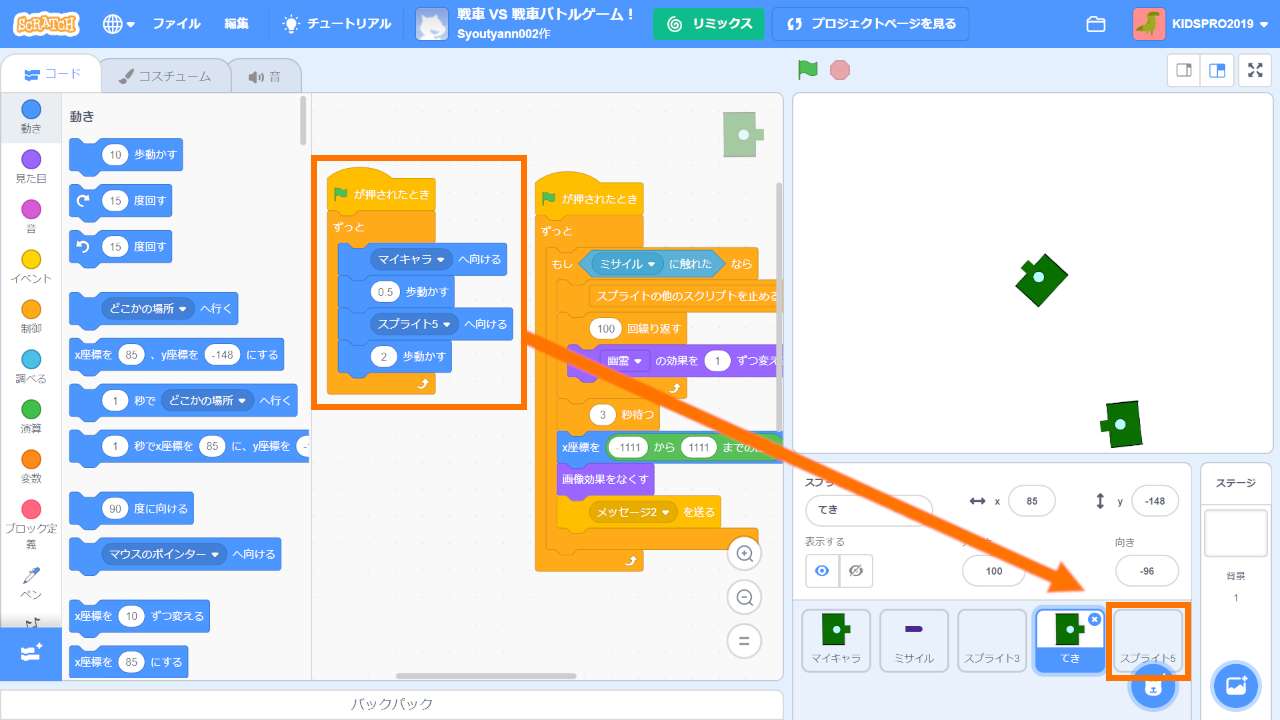Select the 見た目 purple category swatch

click(31, 160)
